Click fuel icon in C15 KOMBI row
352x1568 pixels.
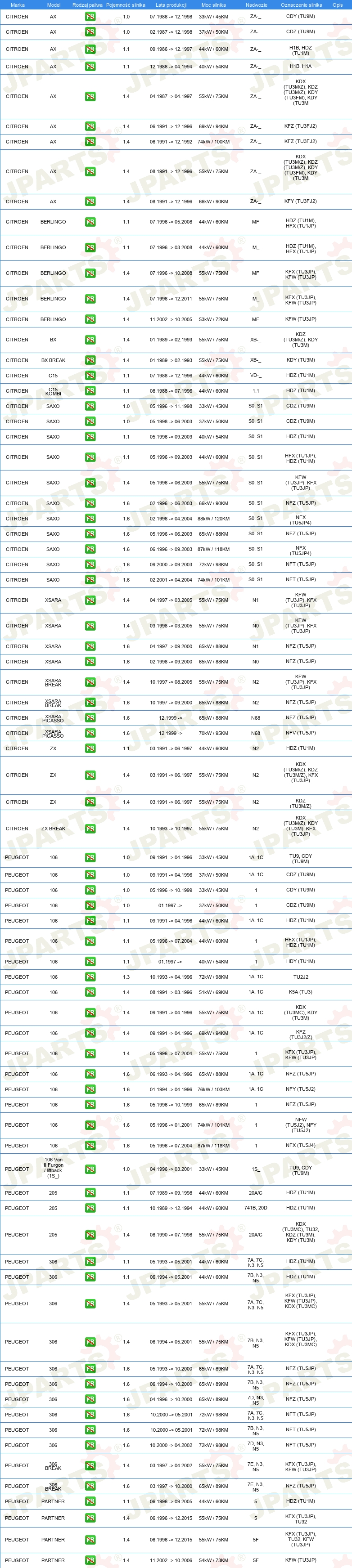90,391
